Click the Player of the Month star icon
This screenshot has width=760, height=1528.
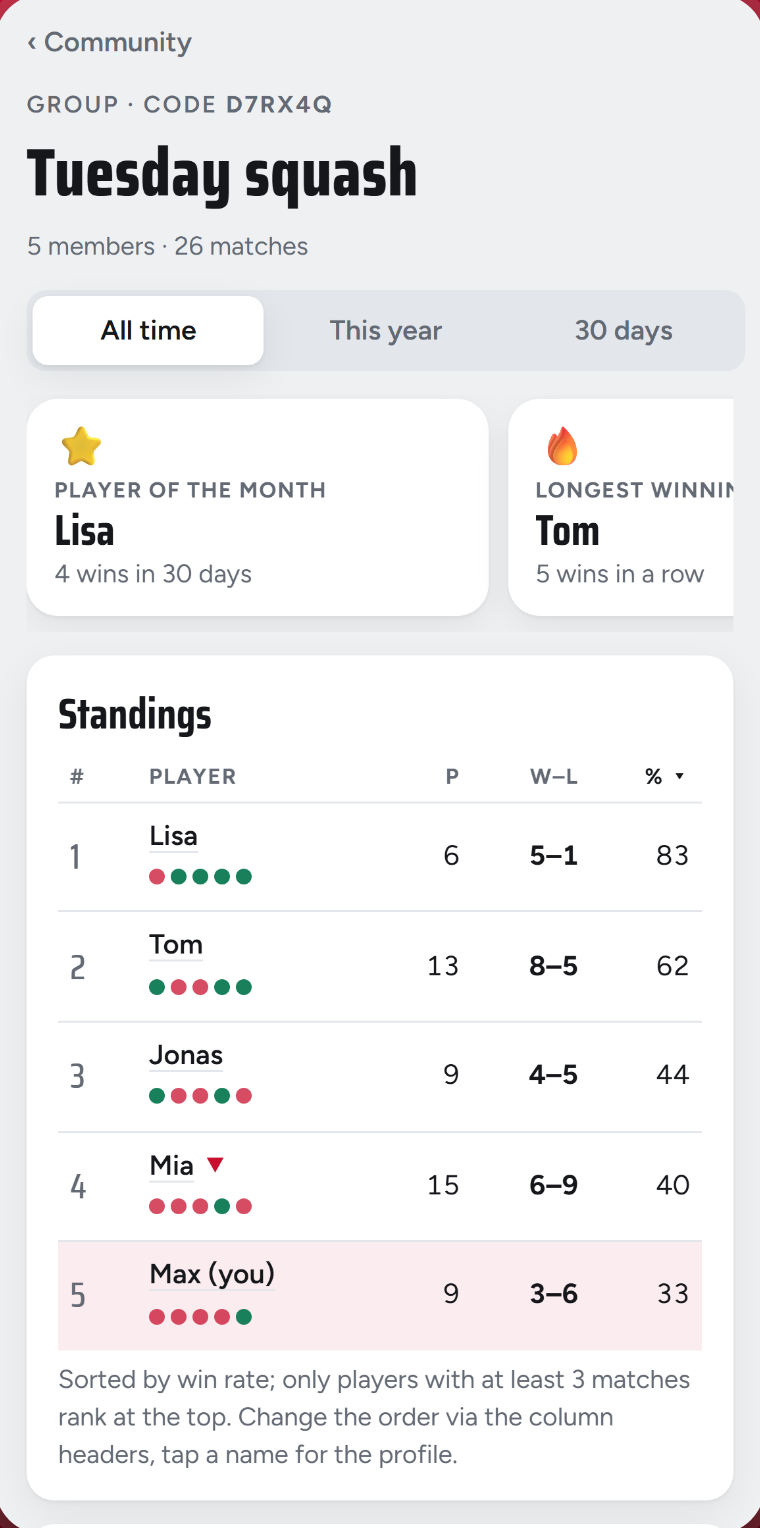[x=81, y=446]
